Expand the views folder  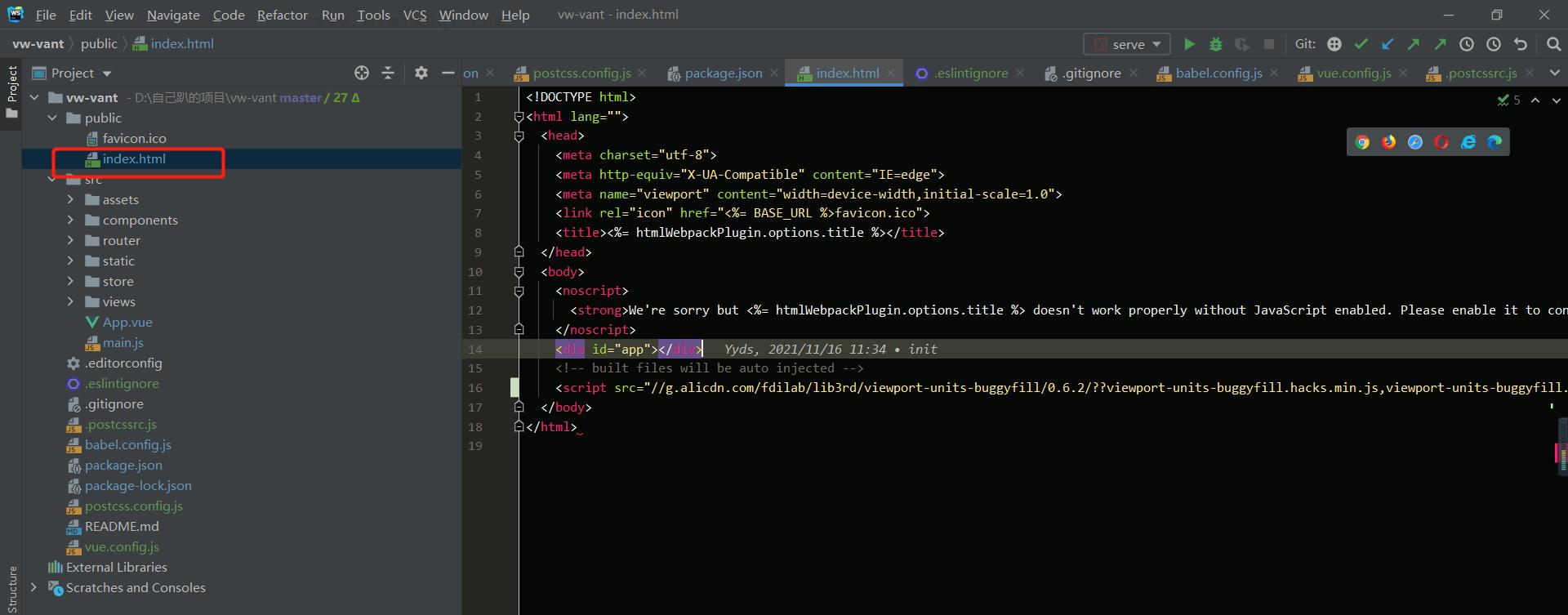pyautogui.click(x=70, y=301)
